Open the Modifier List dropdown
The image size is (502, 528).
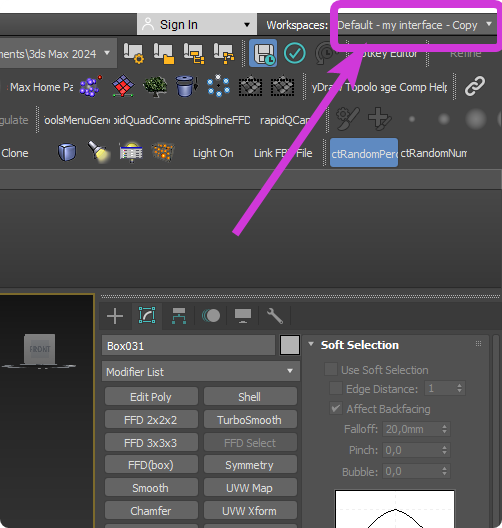[201, 371]
